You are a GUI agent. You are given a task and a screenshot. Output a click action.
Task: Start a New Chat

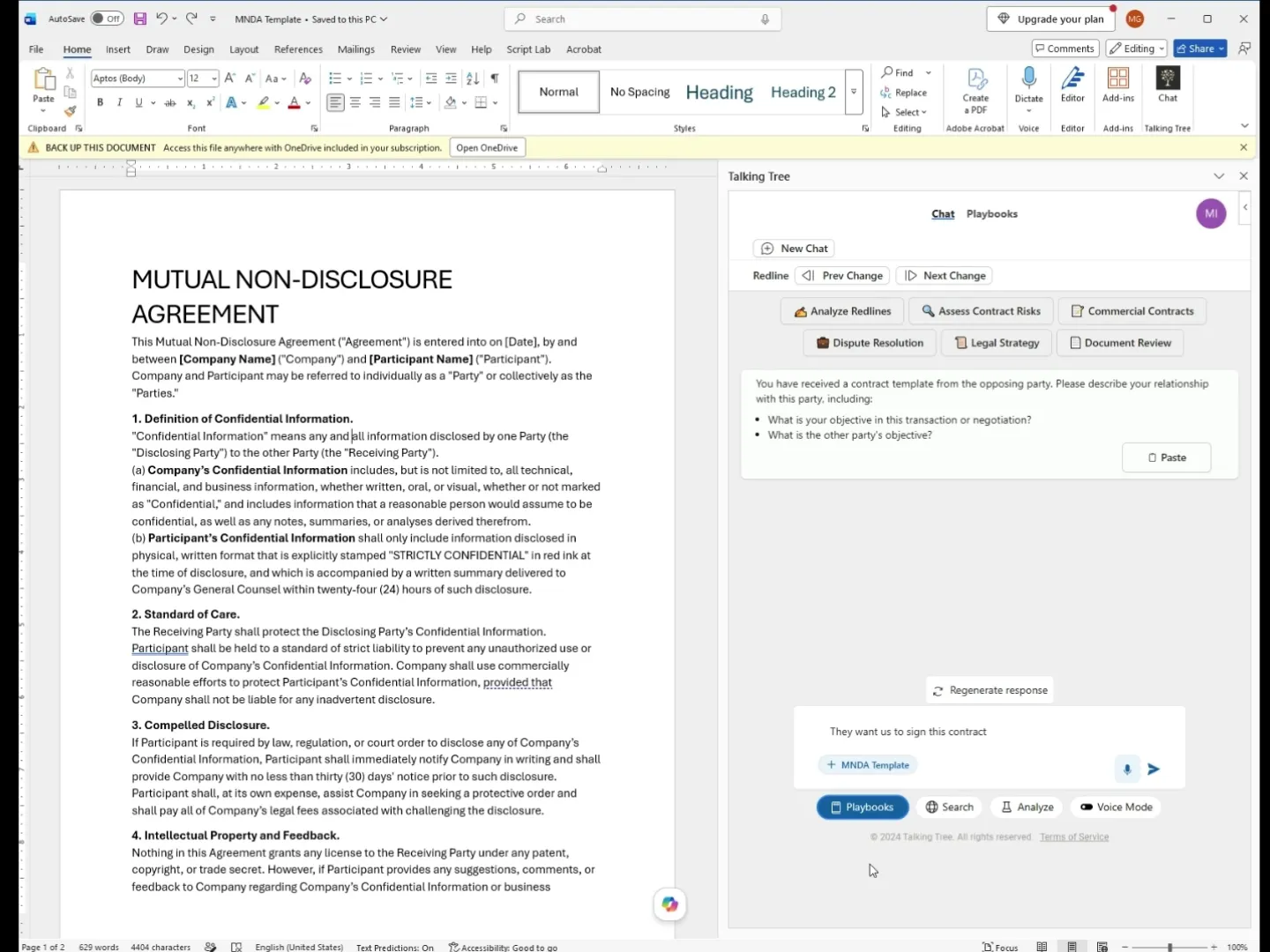[x=795, y=249]
